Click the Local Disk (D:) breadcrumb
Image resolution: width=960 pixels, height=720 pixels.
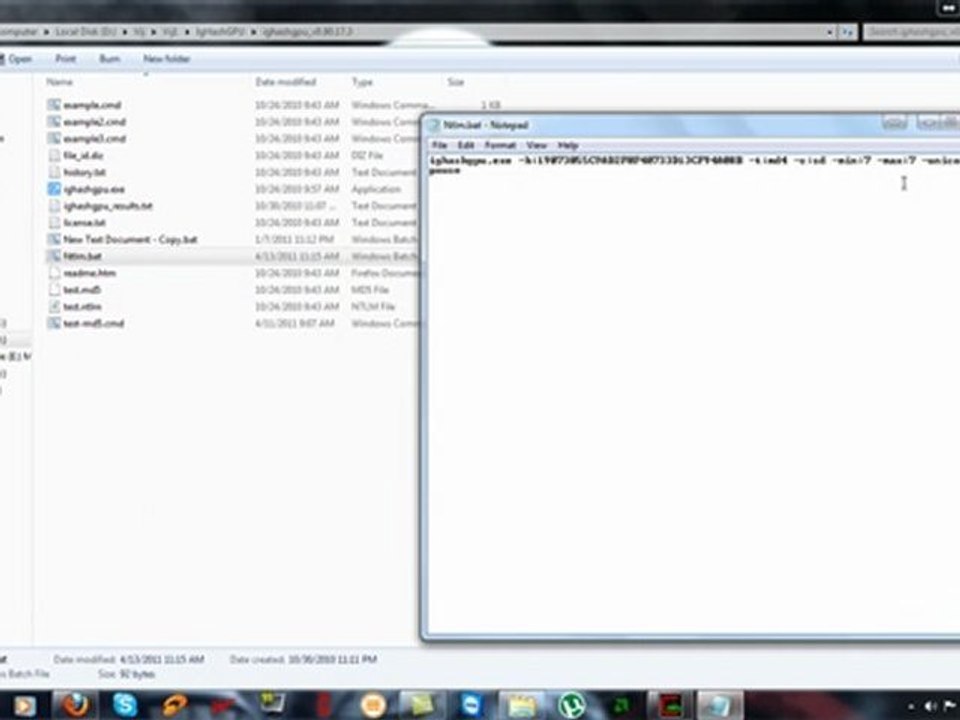coord(85,31)
